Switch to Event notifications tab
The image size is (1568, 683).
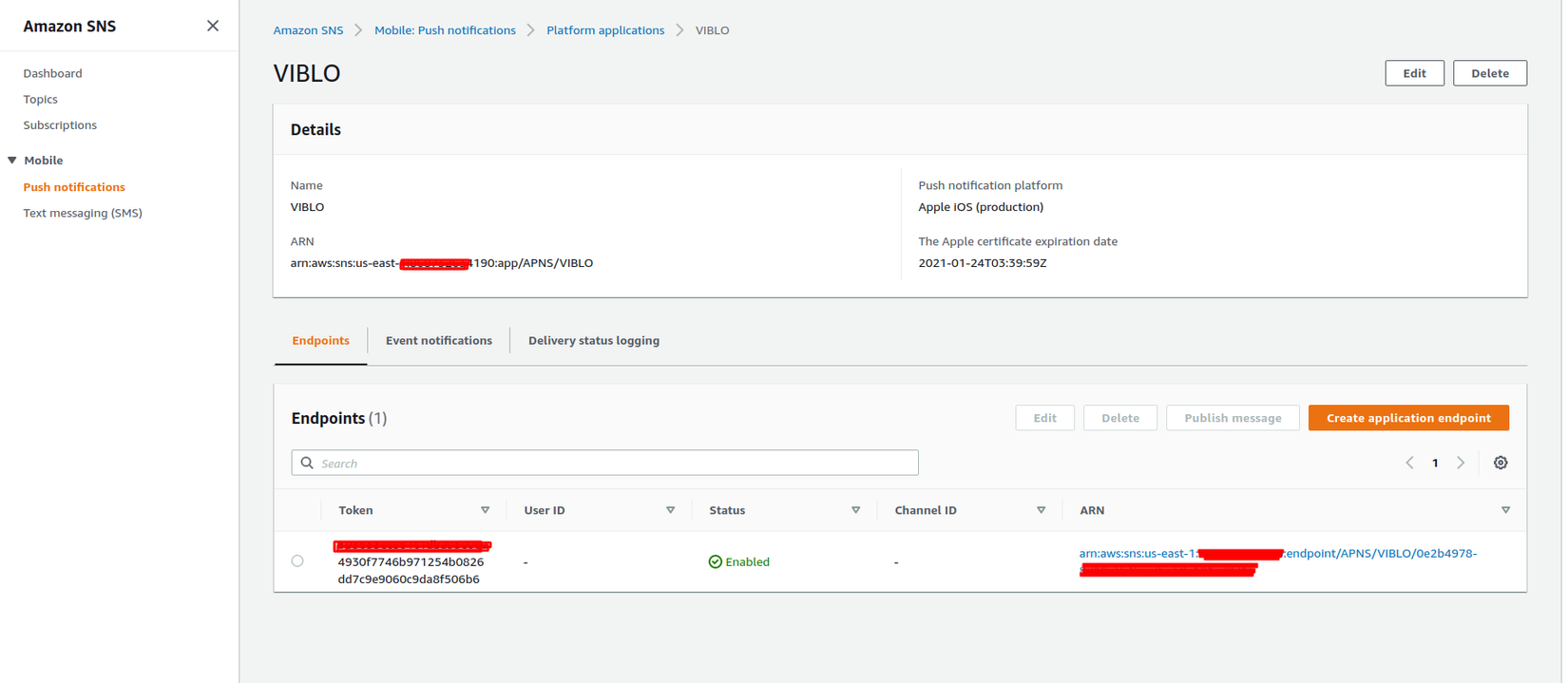click(438, 340)
